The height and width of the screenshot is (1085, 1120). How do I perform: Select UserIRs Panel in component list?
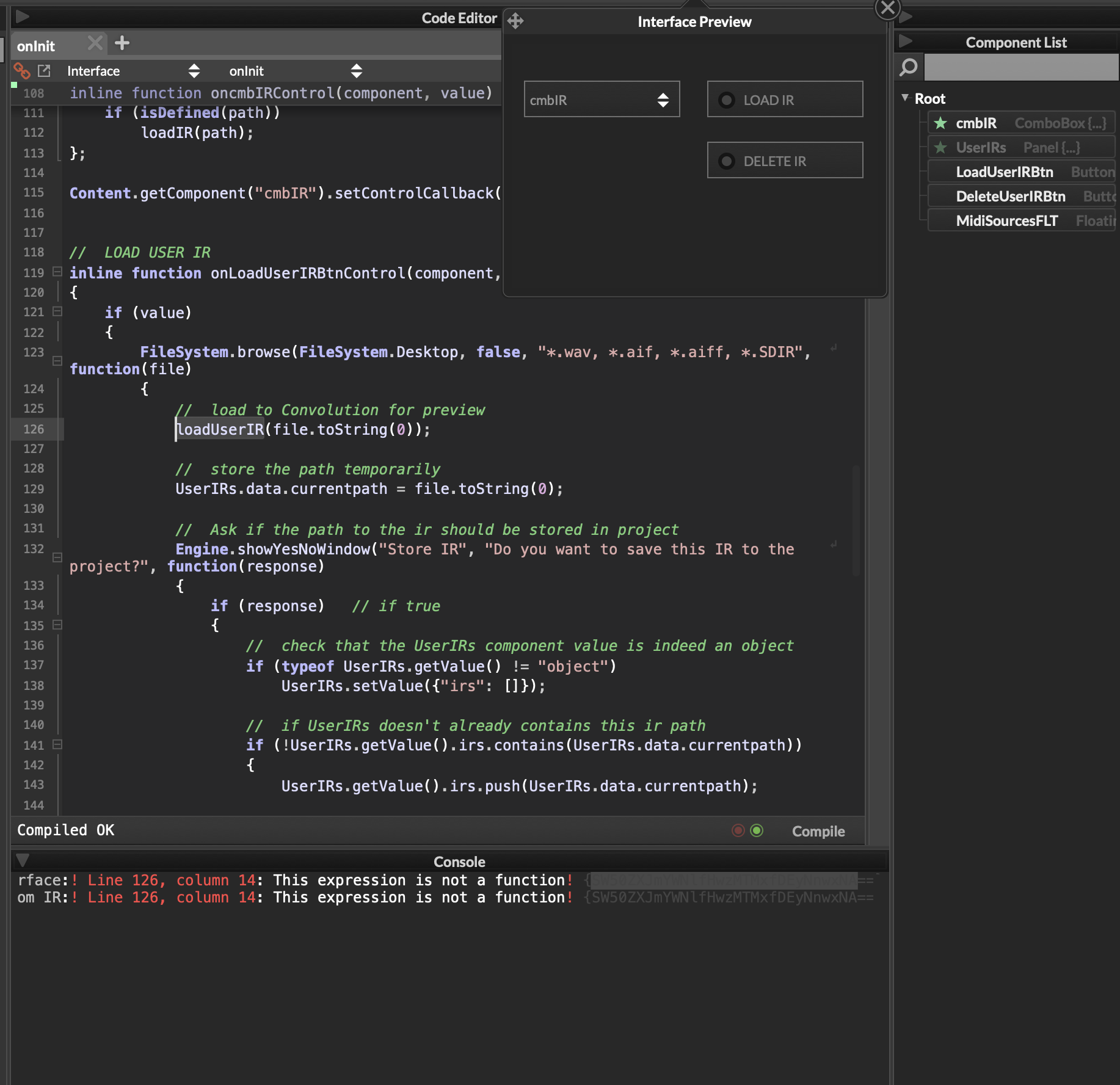pos(1022,147)
